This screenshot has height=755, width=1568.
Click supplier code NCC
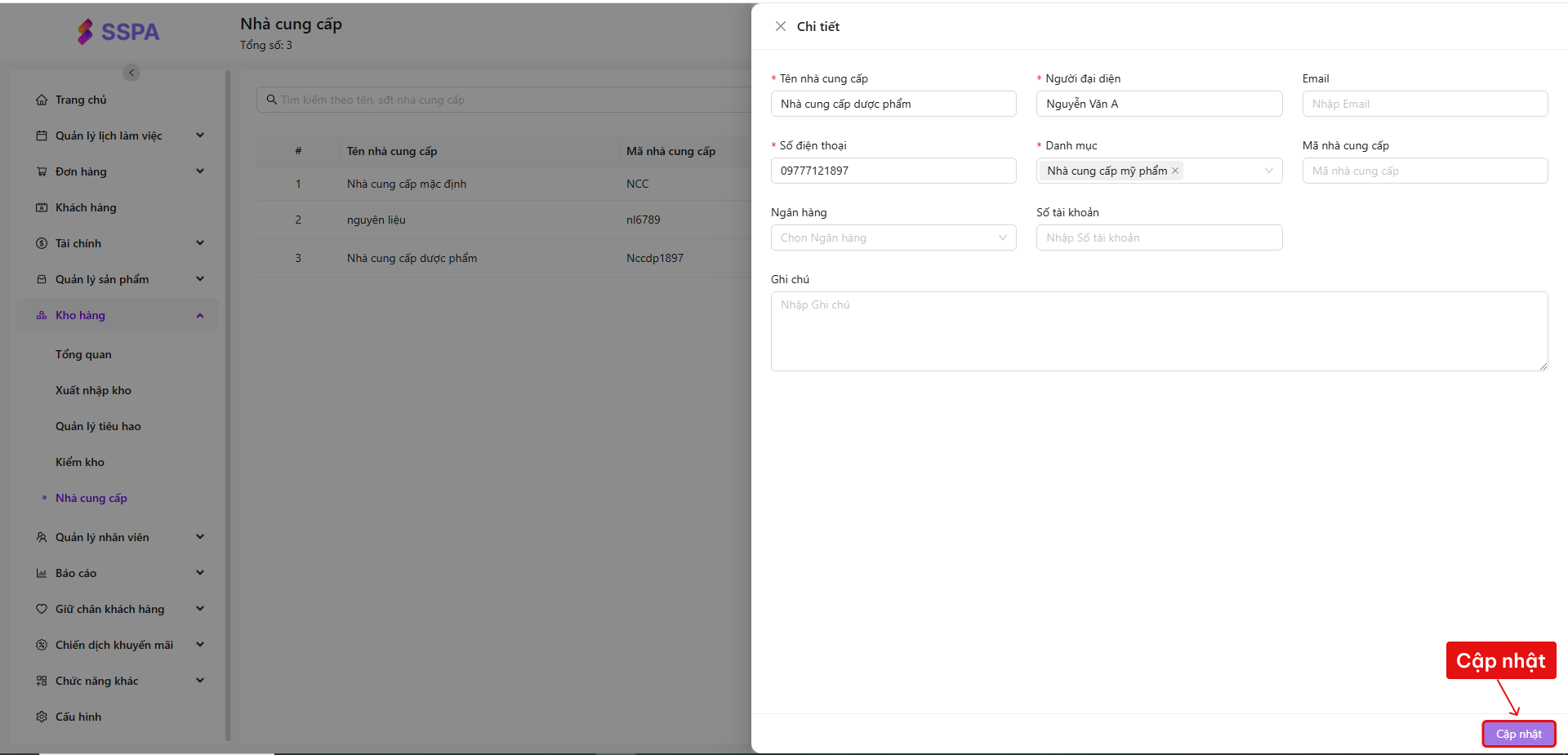pos(638,184)
